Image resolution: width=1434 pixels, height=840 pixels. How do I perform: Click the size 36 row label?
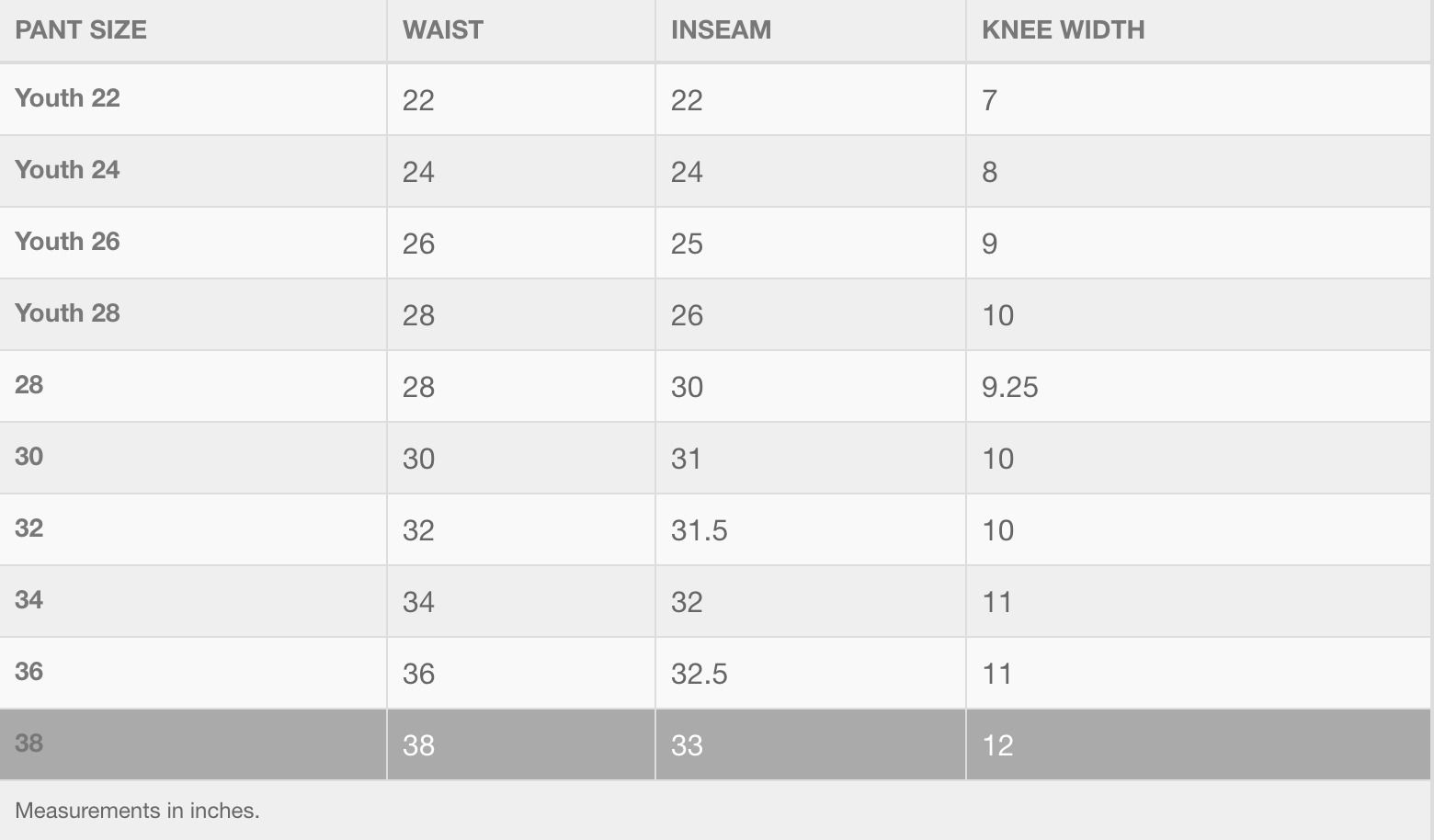click(x=29, y=672)
